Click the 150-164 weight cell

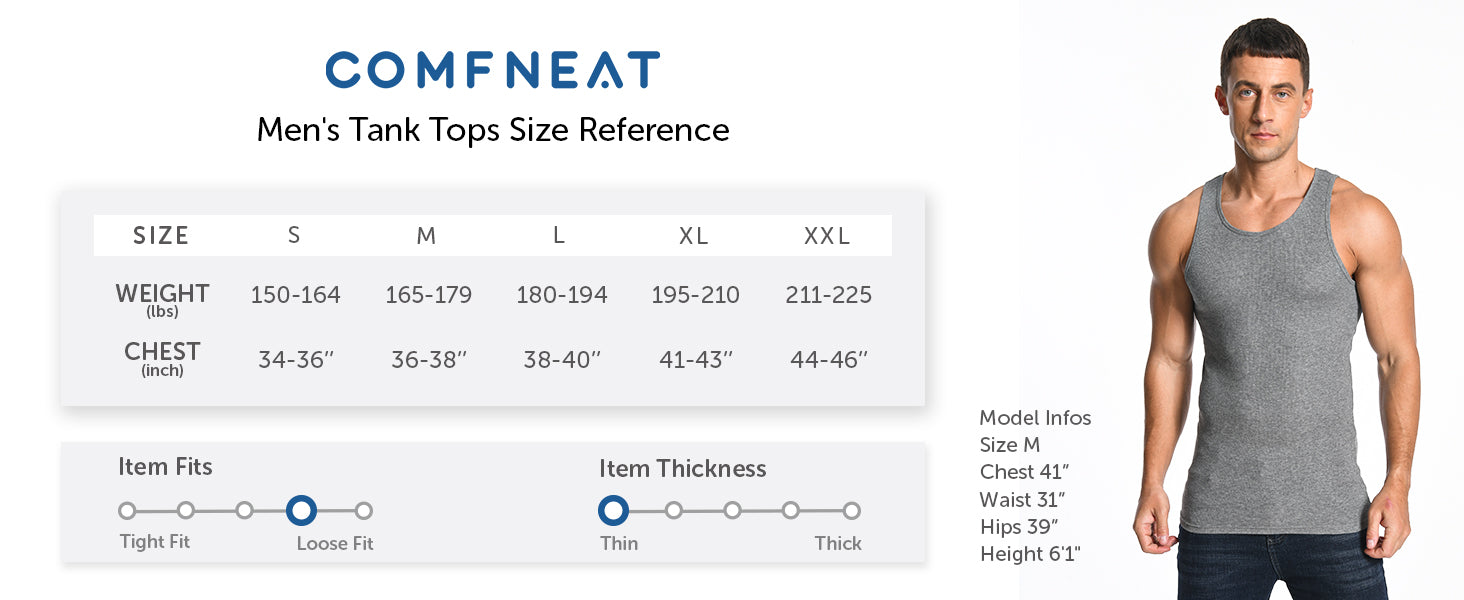tap(296, 295)
